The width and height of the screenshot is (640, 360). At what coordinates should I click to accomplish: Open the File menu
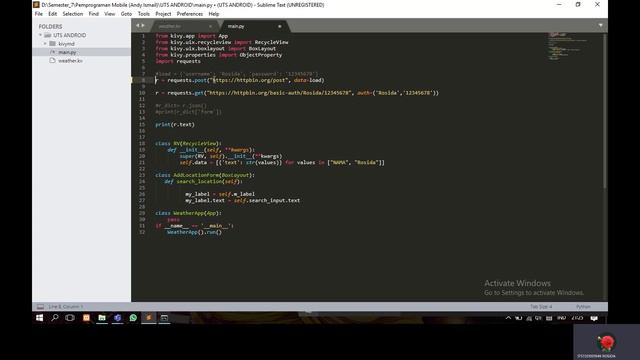point(38,14)
